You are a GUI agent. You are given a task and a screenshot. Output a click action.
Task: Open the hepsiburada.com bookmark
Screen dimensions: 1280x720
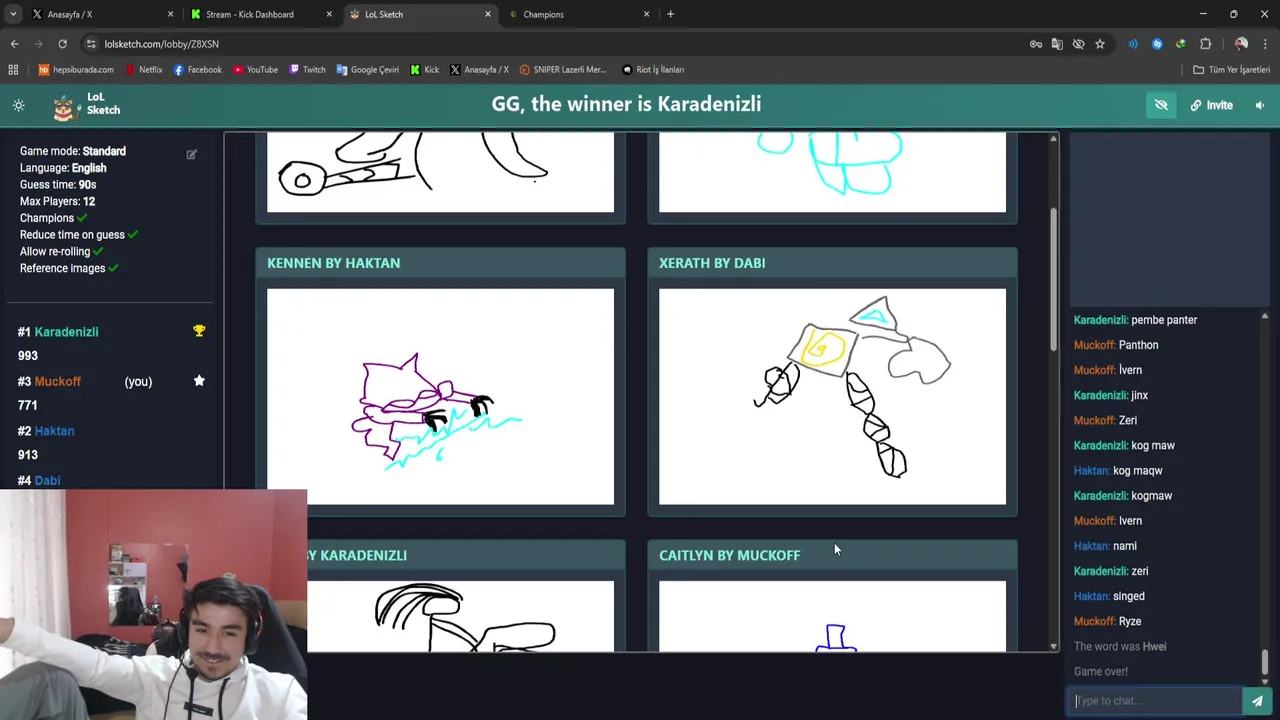pyautogui.click(x=76, y=70)
